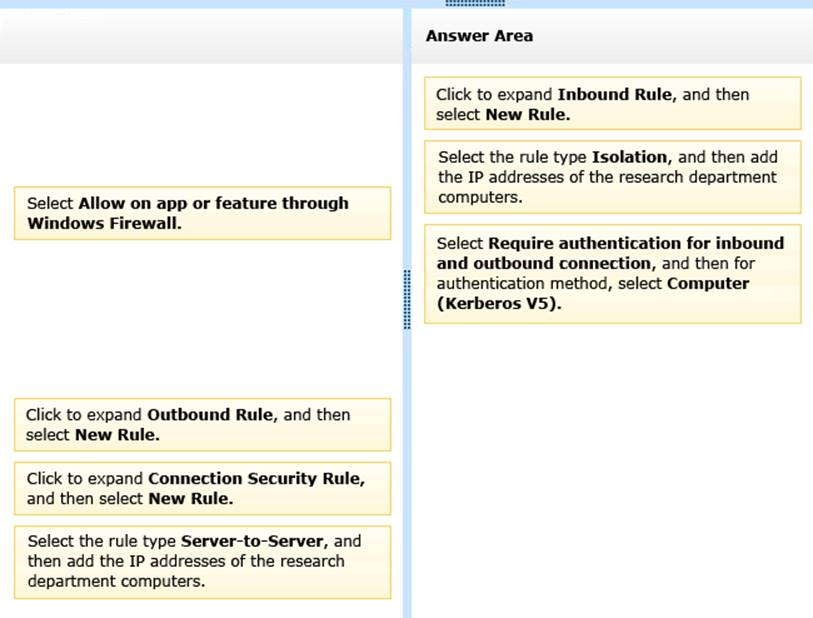Click the bold "Windows Firewall." text
This screenshot has width=813, height=618.
coord(103,223)
